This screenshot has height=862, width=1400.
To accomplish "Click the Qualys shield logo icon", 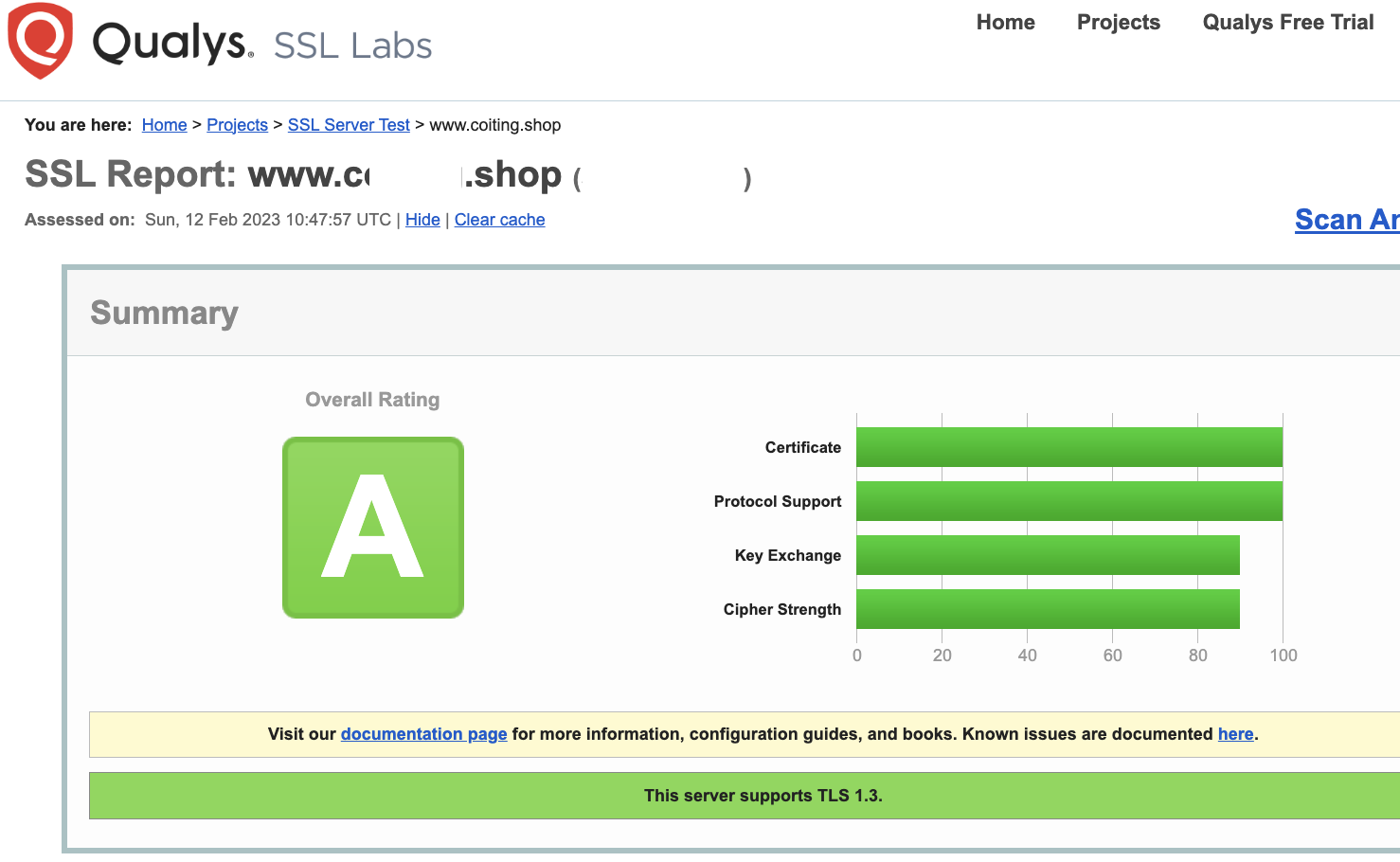I will tap(40, 40).
